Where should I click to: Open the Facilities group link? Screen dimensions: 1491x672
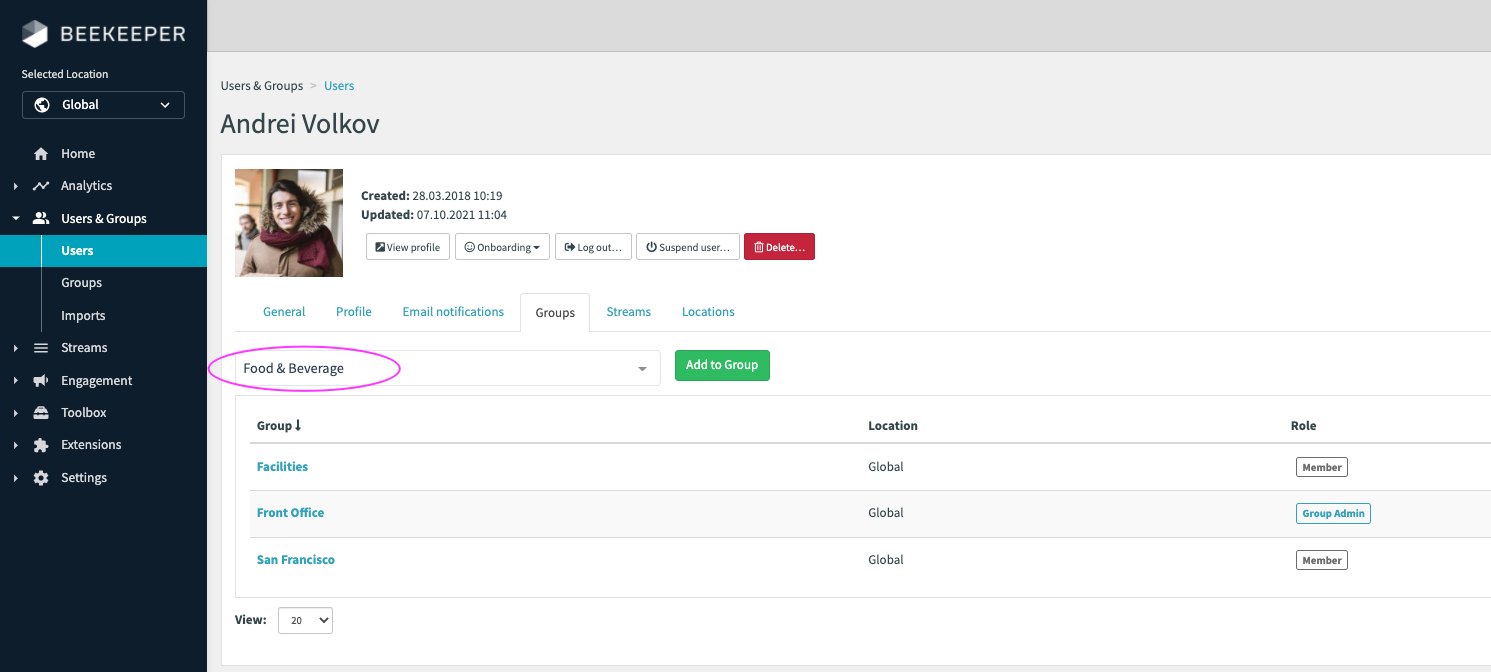point(282,466)
